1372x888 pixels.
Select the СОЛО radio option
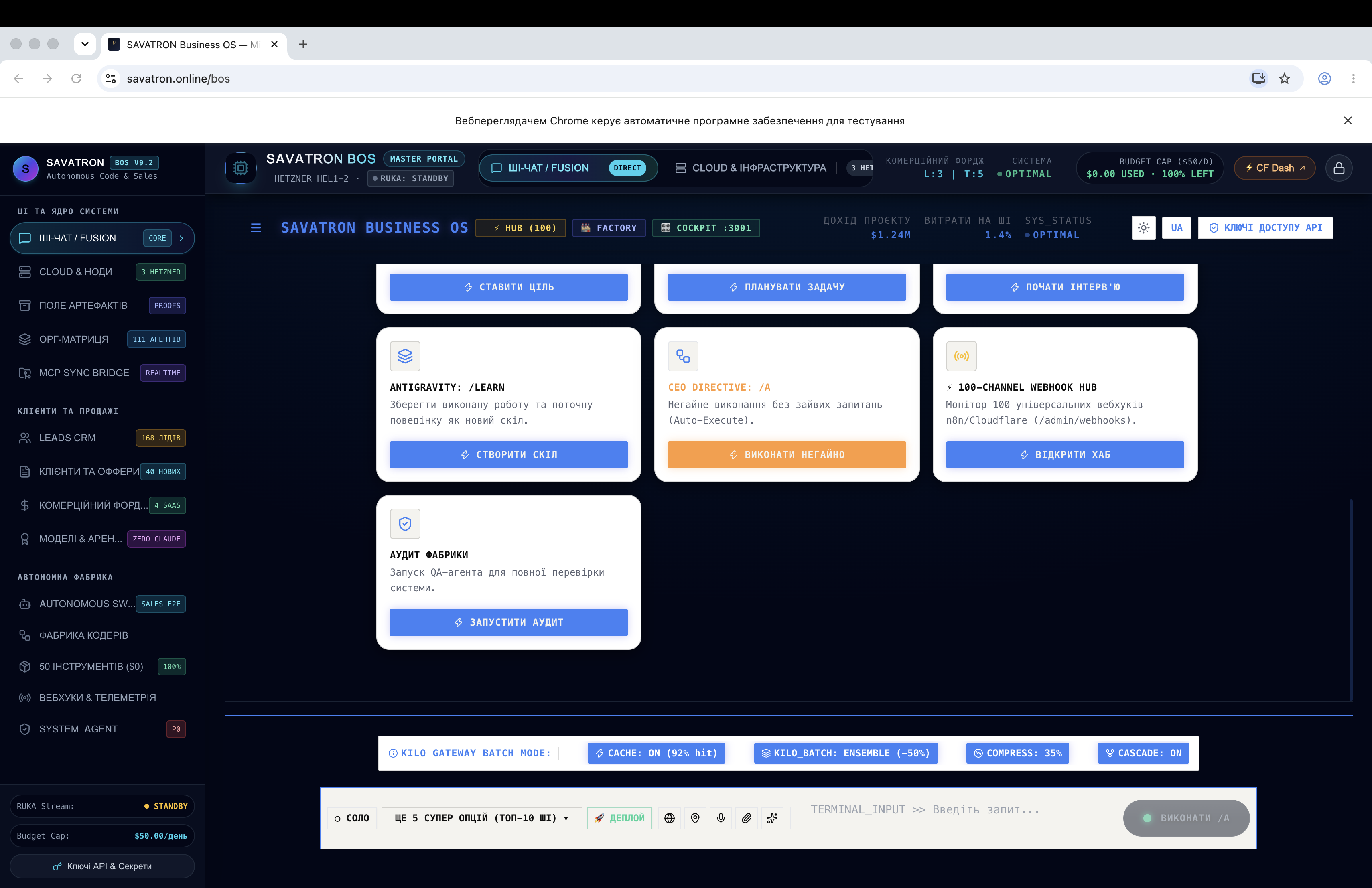pos(352,818)
